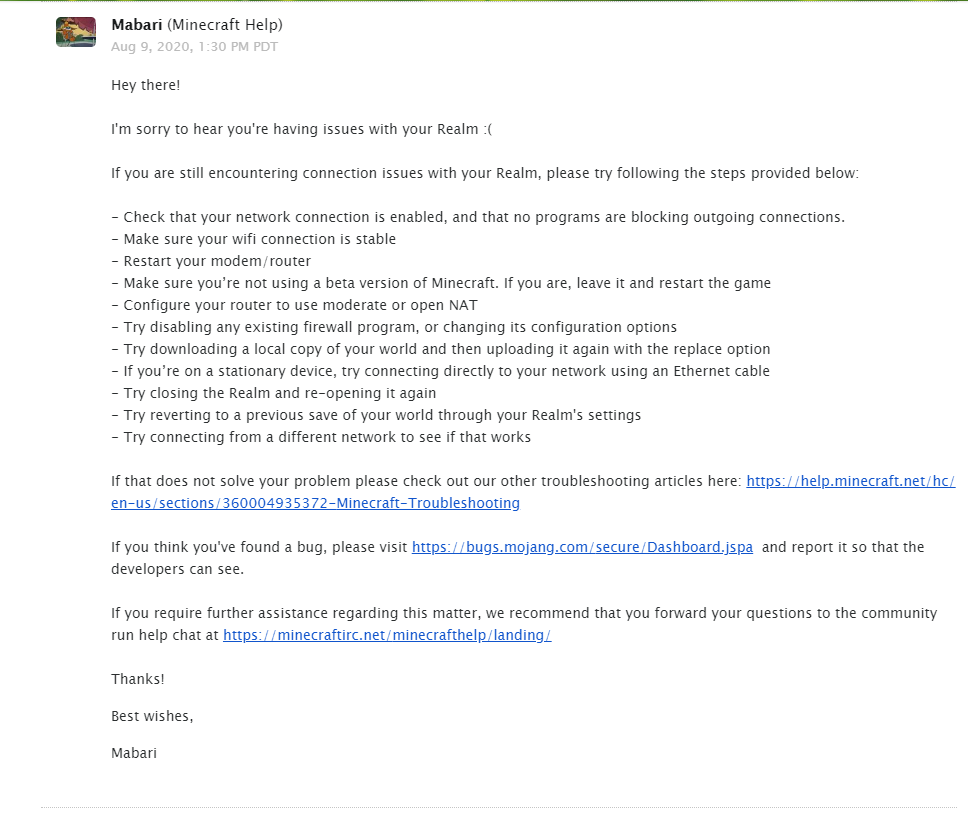Click the moderate or open NAT router step

pos(299,305)
